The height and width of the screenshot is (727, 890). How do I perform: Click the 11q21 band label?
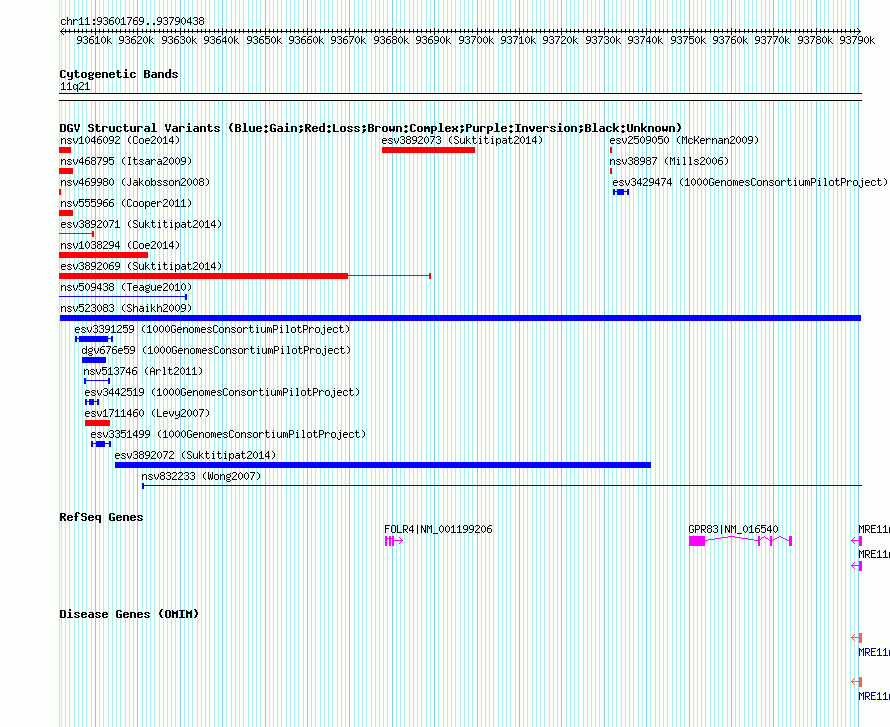click(75, 86)
